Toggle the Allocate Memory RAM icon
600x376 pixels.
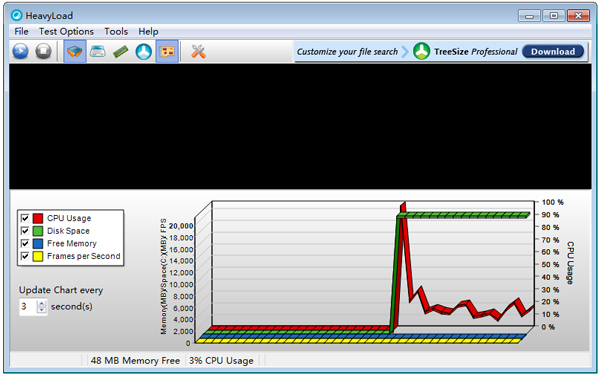pos(121,51)
